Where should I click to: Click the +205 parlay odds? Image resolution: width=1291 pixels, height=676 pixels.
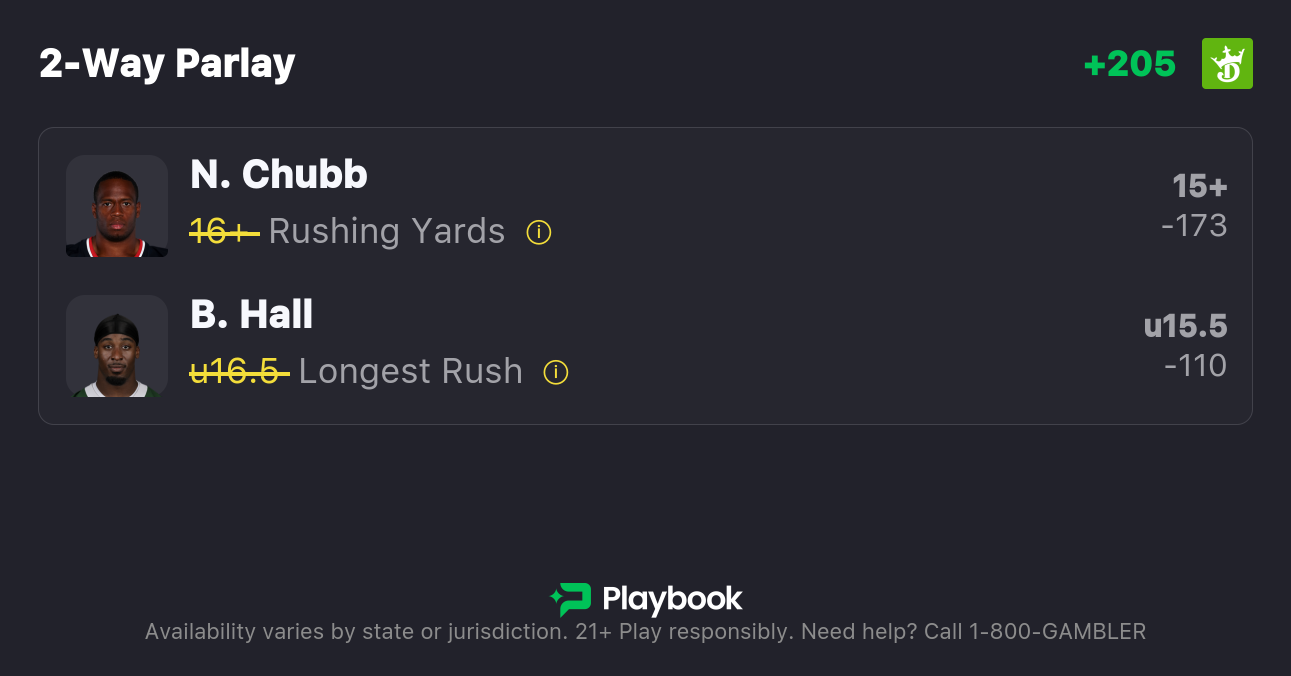click(1130, 64)
